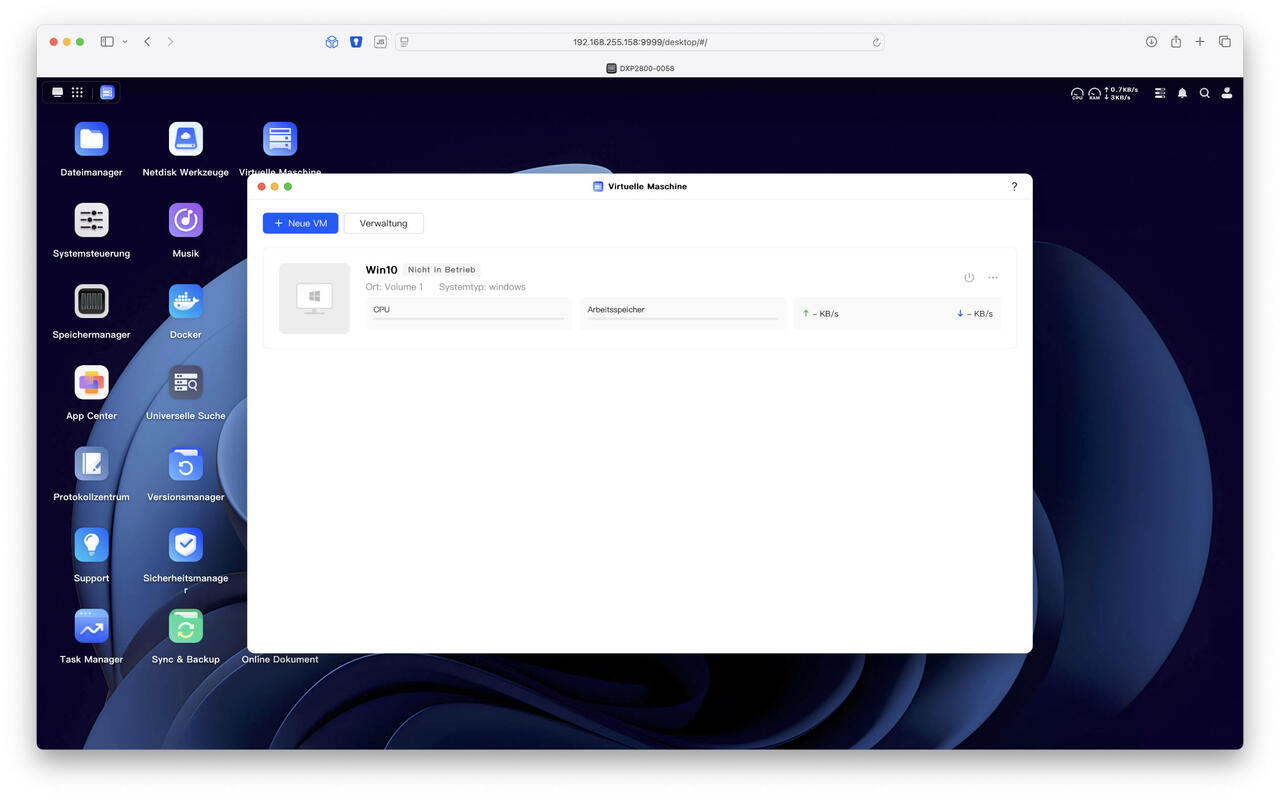1280x798 pixels.
Task: Click the notification bell in top bar
Action: 1182,93
